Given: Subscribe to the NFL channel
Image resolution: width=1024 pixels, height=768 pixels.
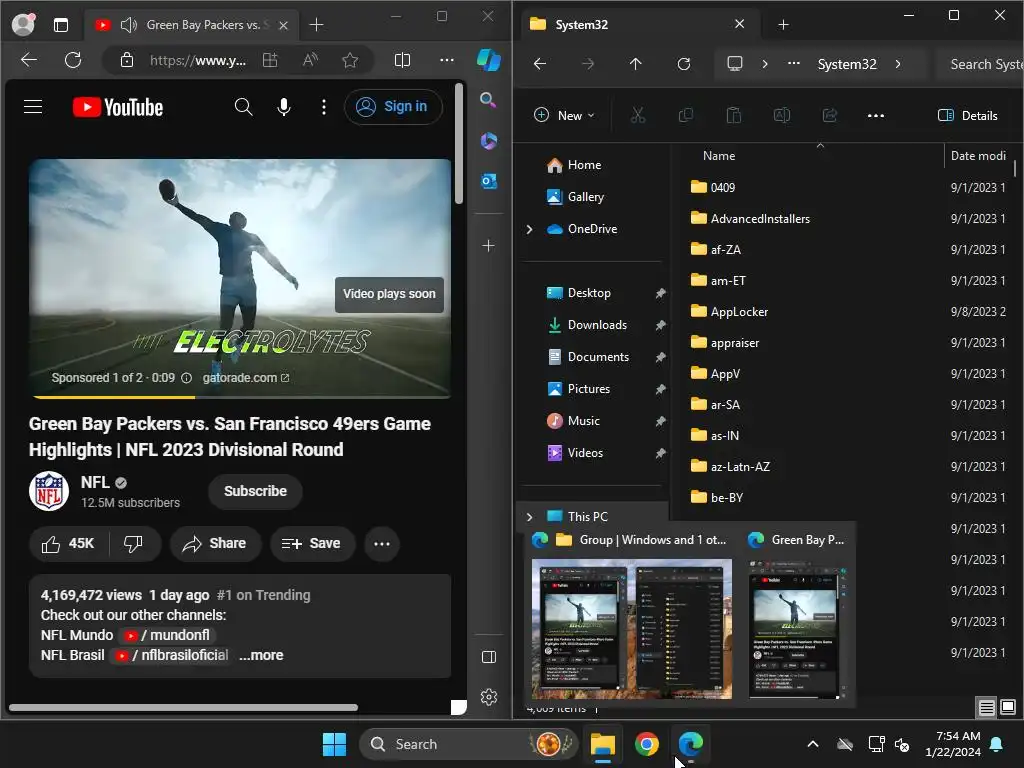Looking at the screenshot, I should coord(255,491).
